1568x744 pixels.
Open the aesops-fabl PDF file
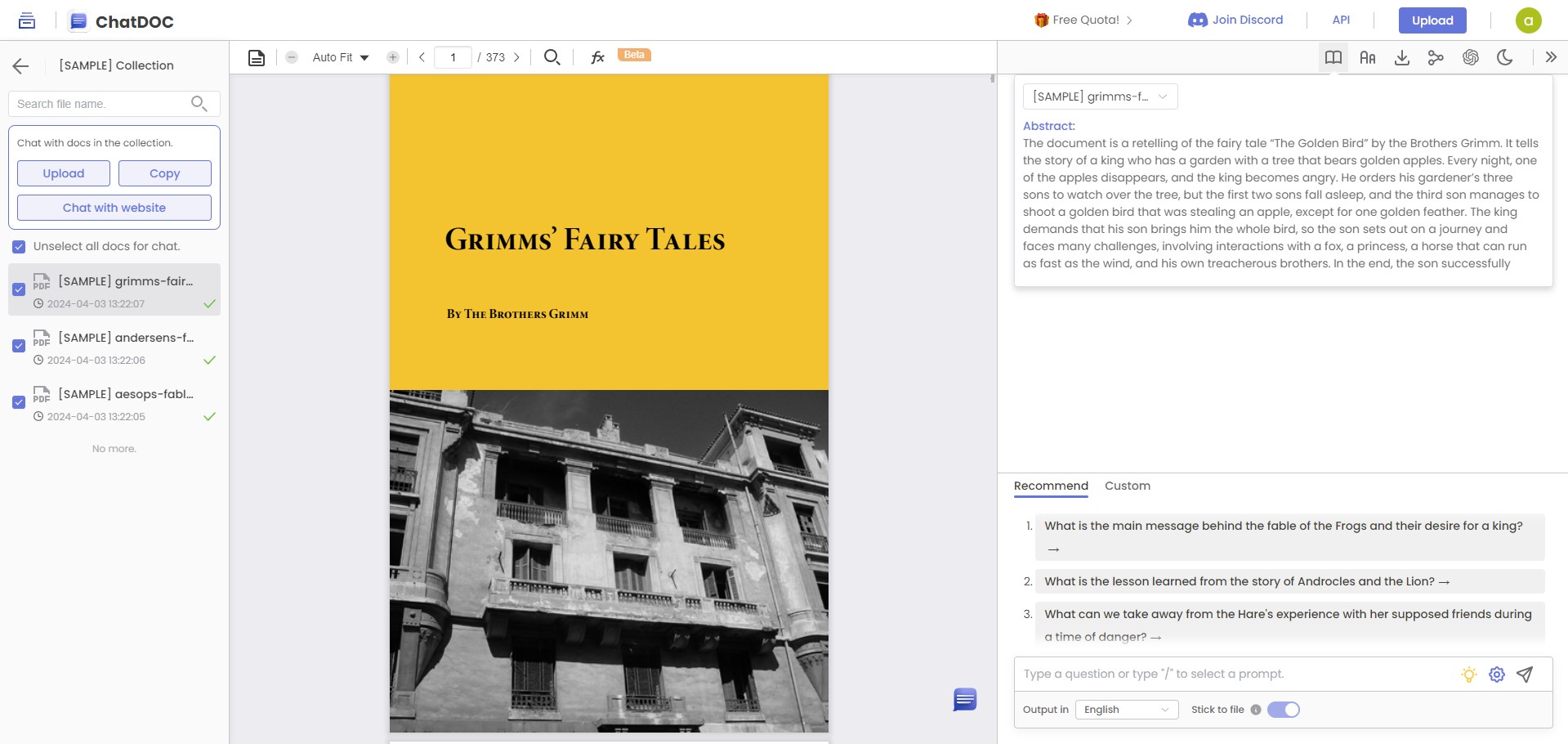[114, 402]
